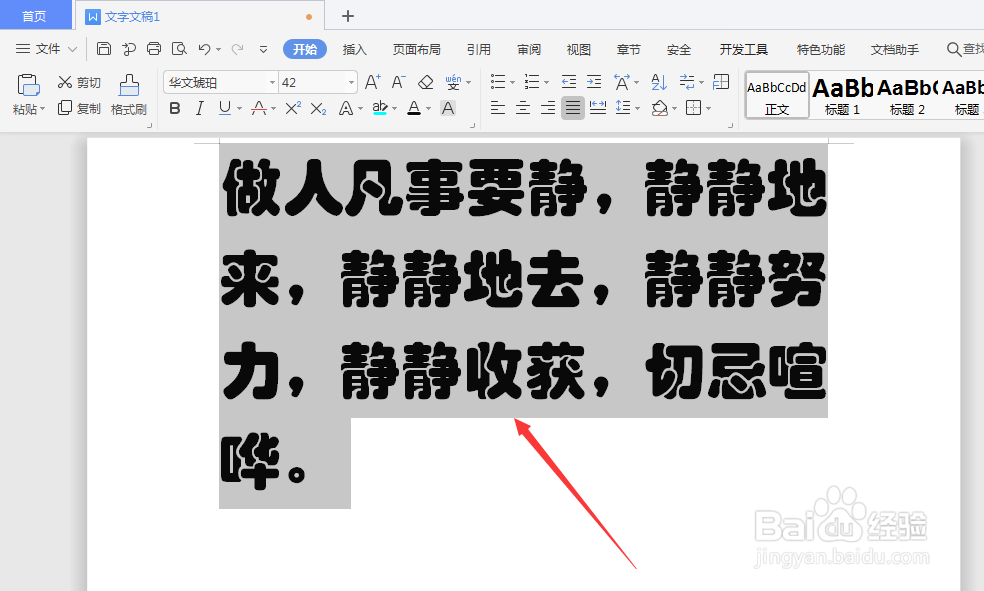Viewport: 984px width, 591px height.
Task: Click the Decrease Indent icon
Action: tap(569, 82)
